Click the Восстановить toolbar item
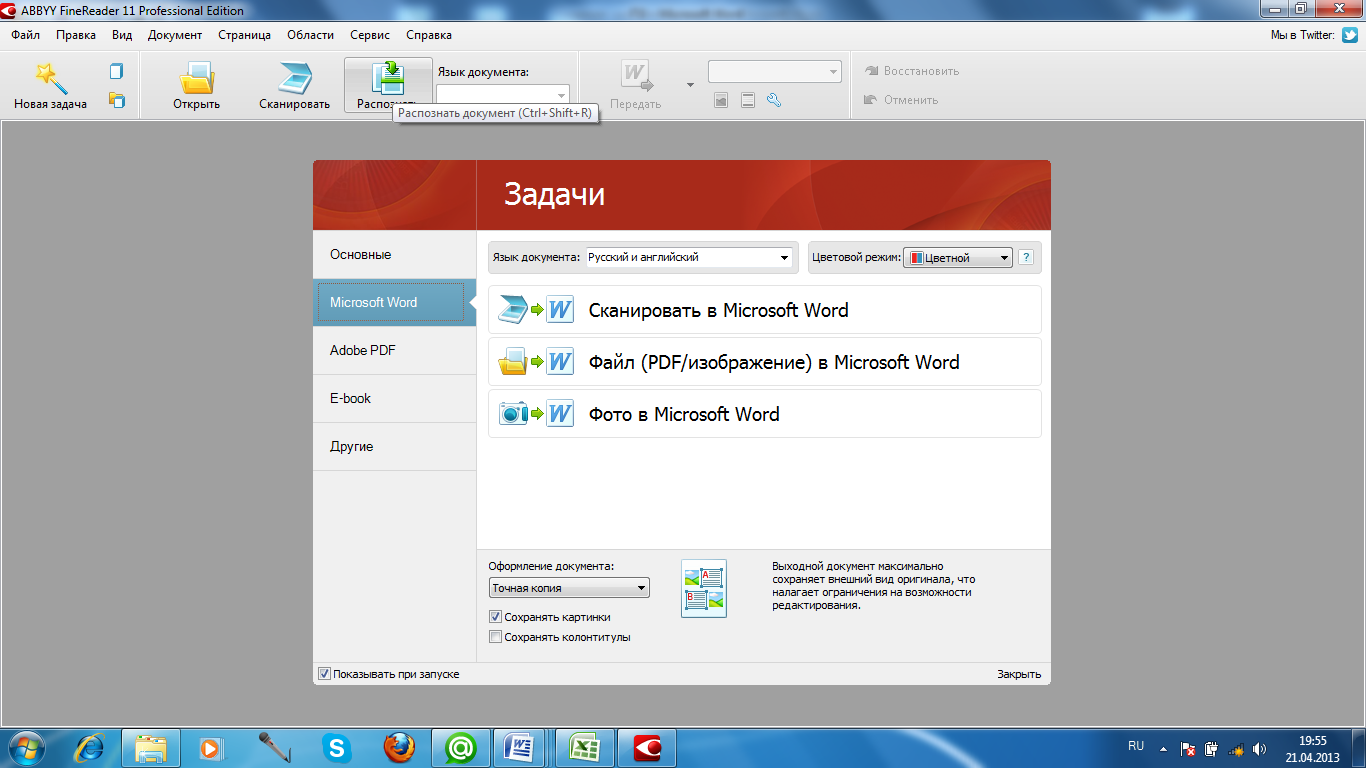The image size is (1366, 768). pyautogui.click(x=911, y=71)
